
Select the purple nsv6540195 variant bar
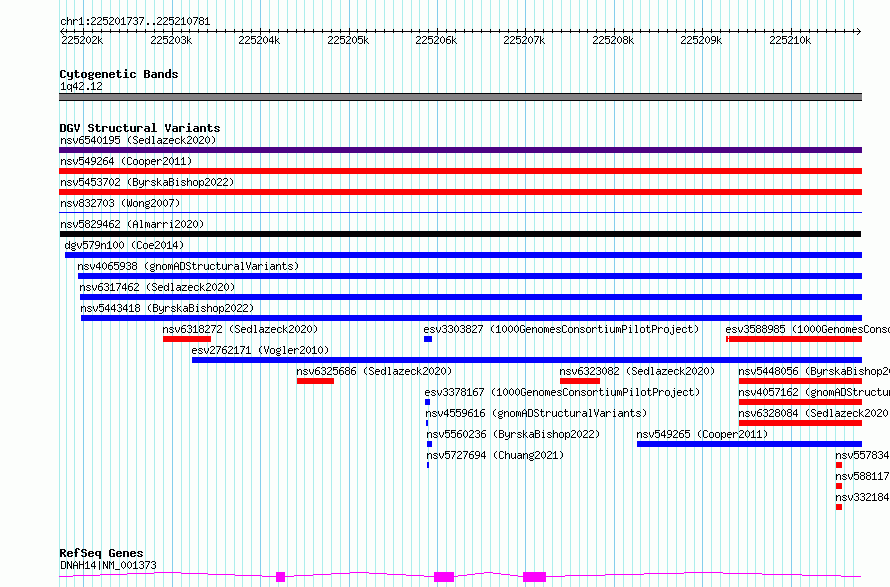pyautogui.click(x=460, y=150)
